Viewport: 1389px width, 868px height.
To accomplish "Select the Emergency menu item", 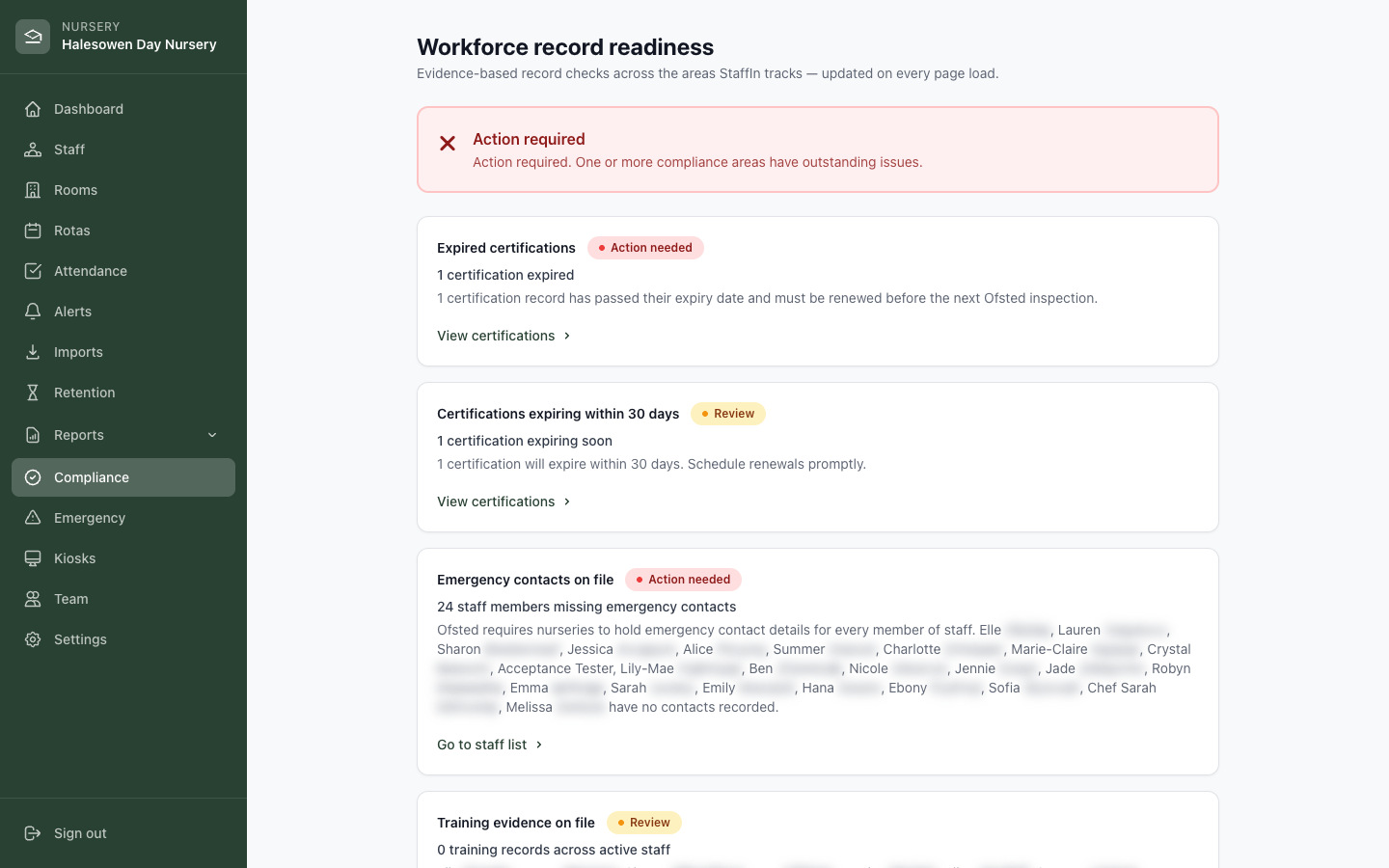I will 123,518.
